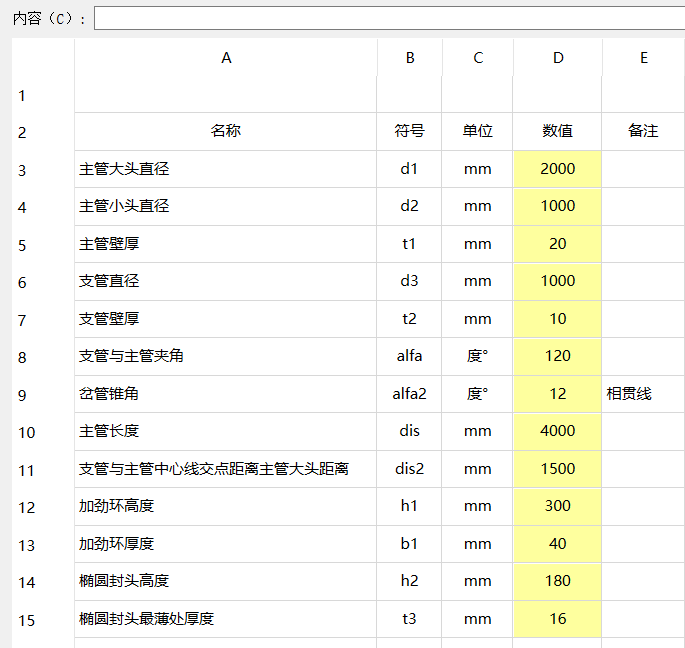This screenshot has width=685, height=648.
Task: Select the 支管壁厚 value 10
Action: (x=557, y=319)
